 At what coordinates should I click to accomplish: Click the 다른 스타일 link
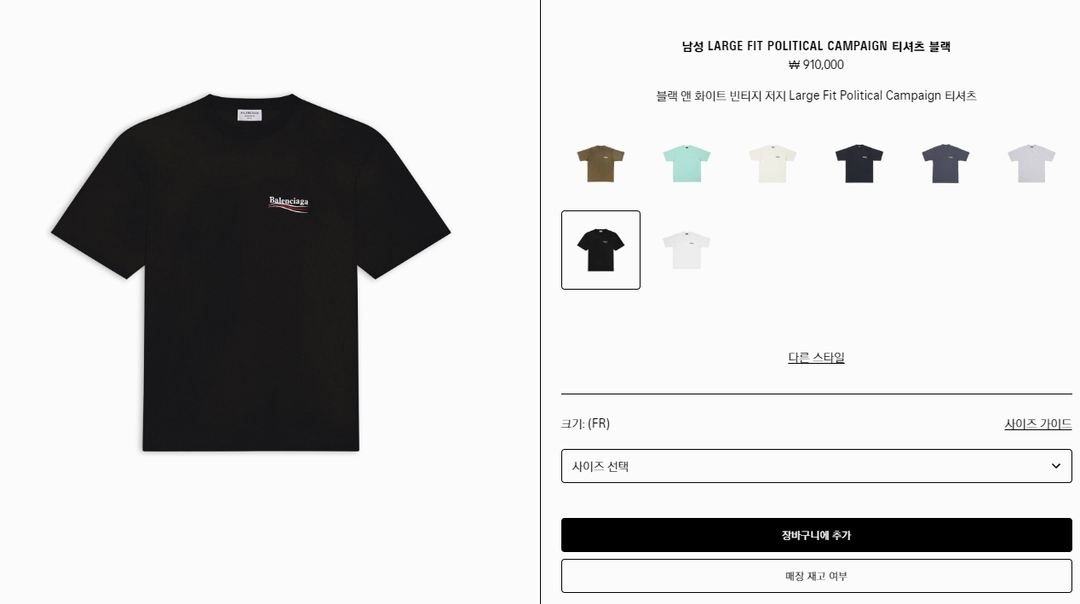tap(816, 357)
